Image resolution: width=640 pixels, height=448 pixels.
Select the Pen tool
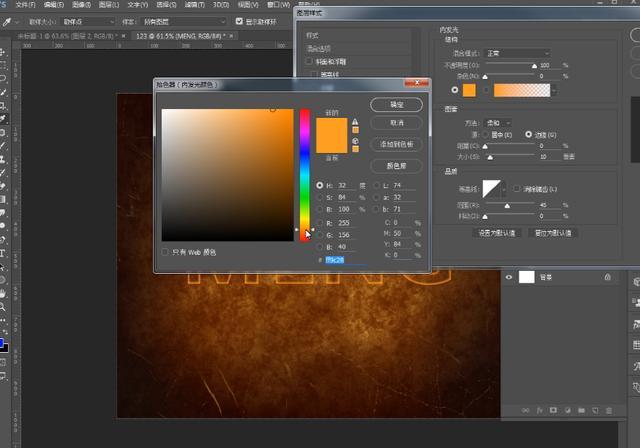tap(3, 240)
